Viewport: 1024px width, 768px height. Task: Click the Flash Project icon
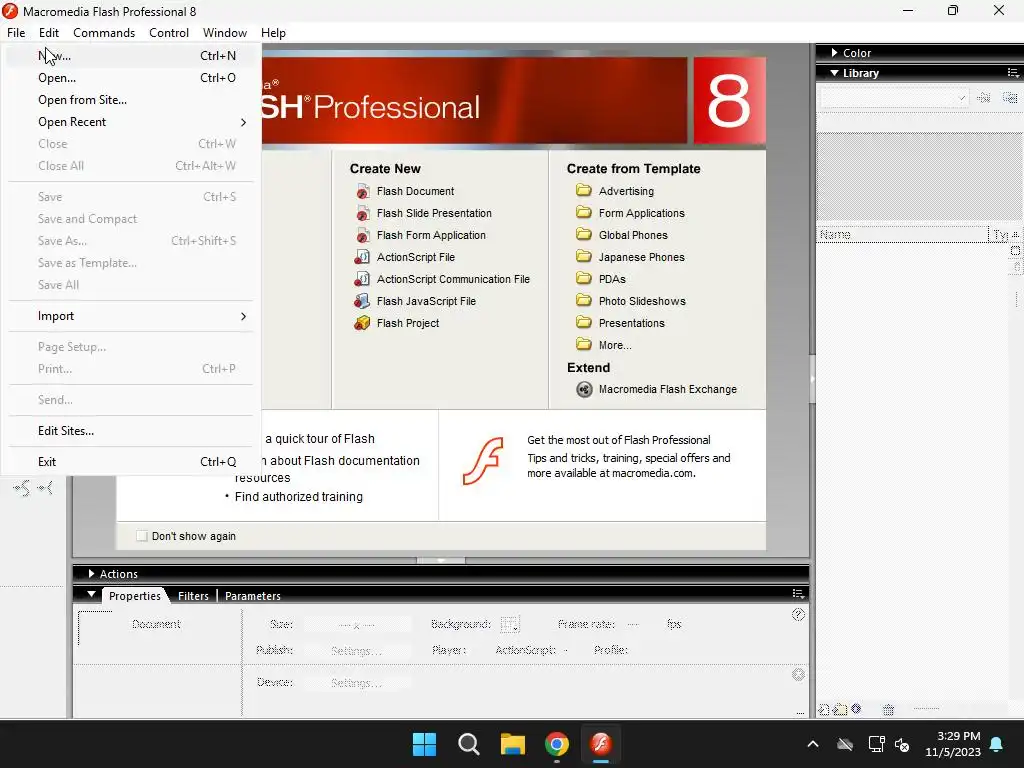tap(362, 323)
